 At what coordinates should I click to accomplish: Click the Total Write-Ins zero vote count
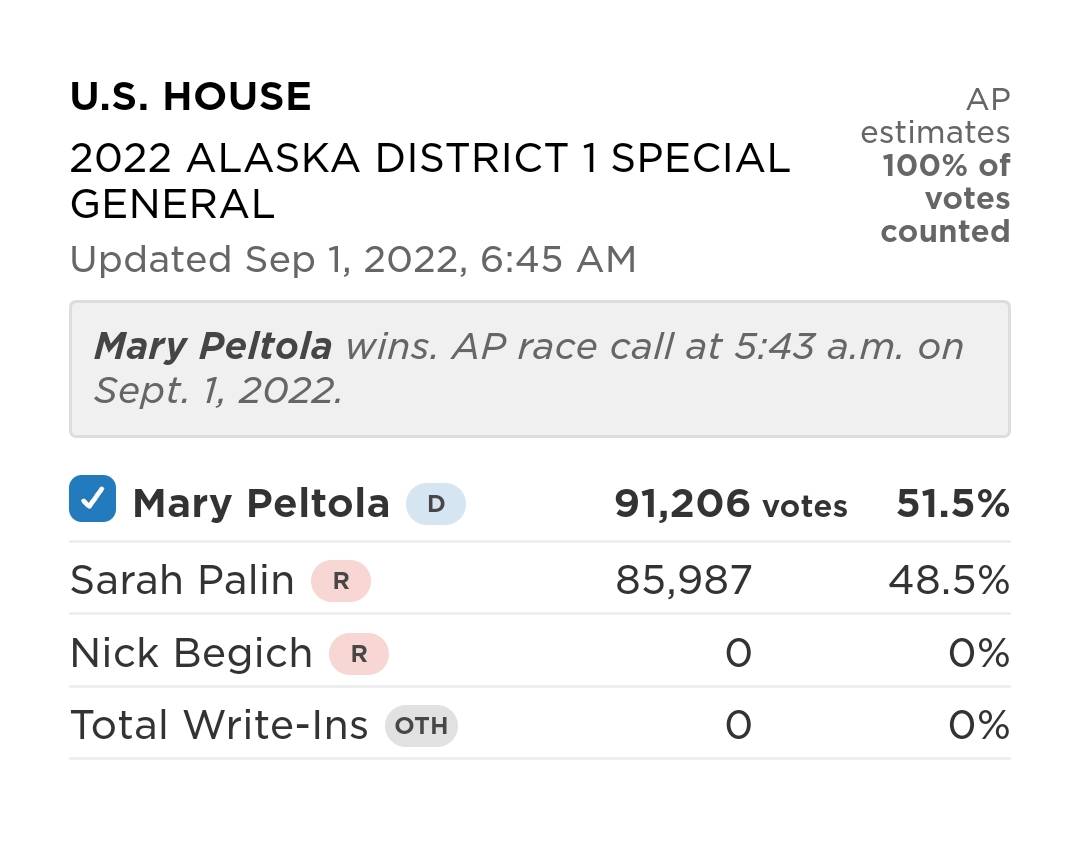point(737,726)
